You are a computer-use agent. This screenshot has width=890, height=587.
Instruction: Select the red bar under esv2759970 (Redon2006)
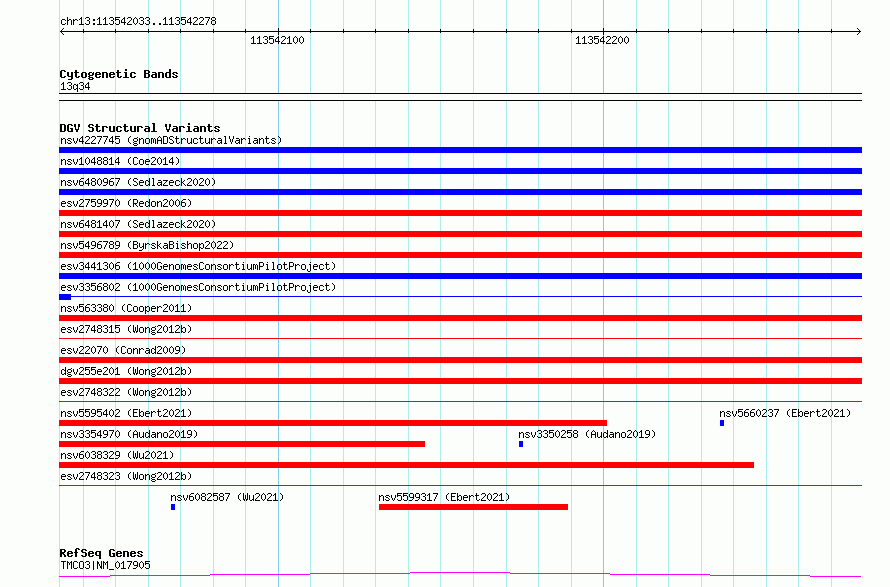pos(460,213)
